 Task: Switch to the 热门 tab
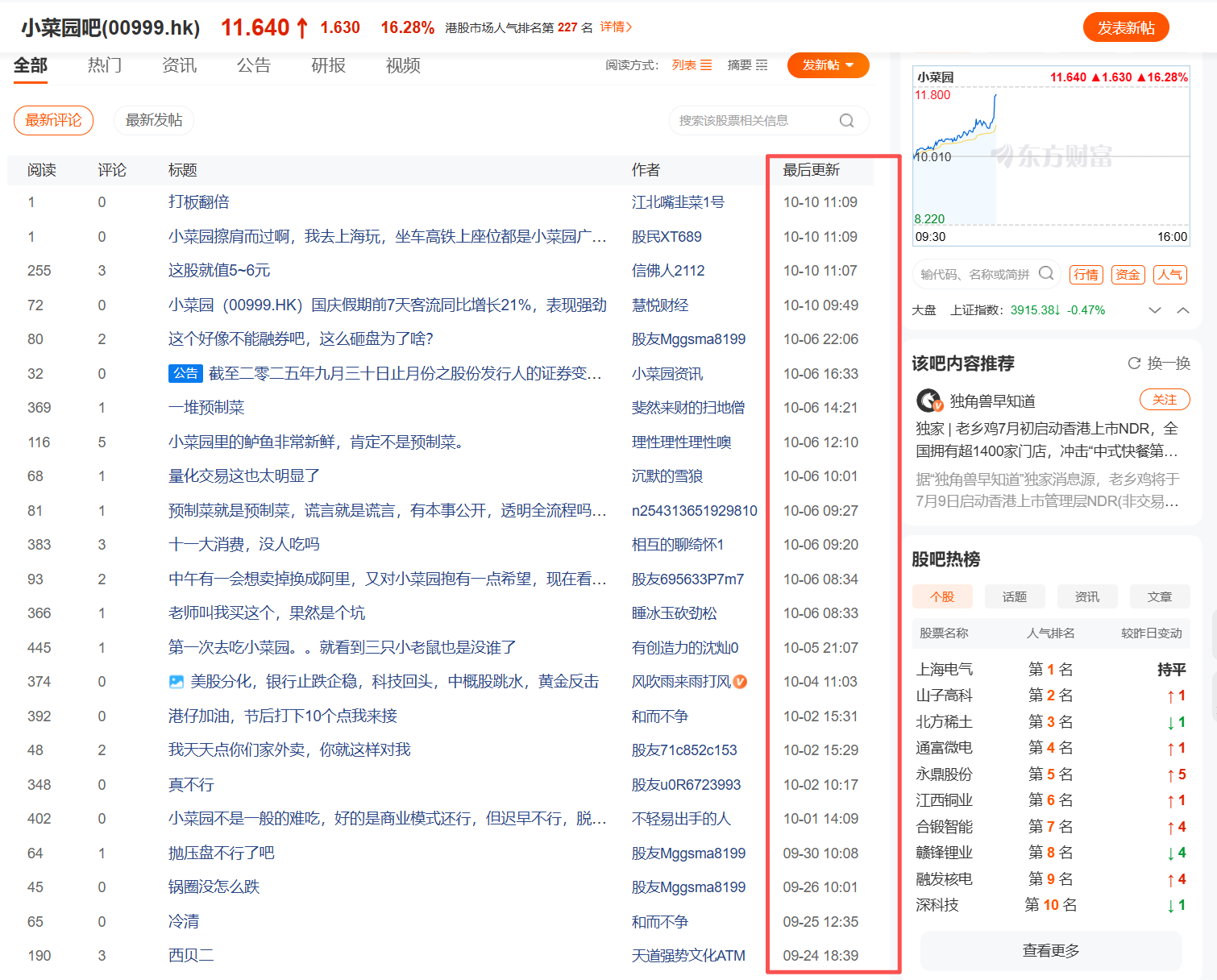(x=105, y=65)
